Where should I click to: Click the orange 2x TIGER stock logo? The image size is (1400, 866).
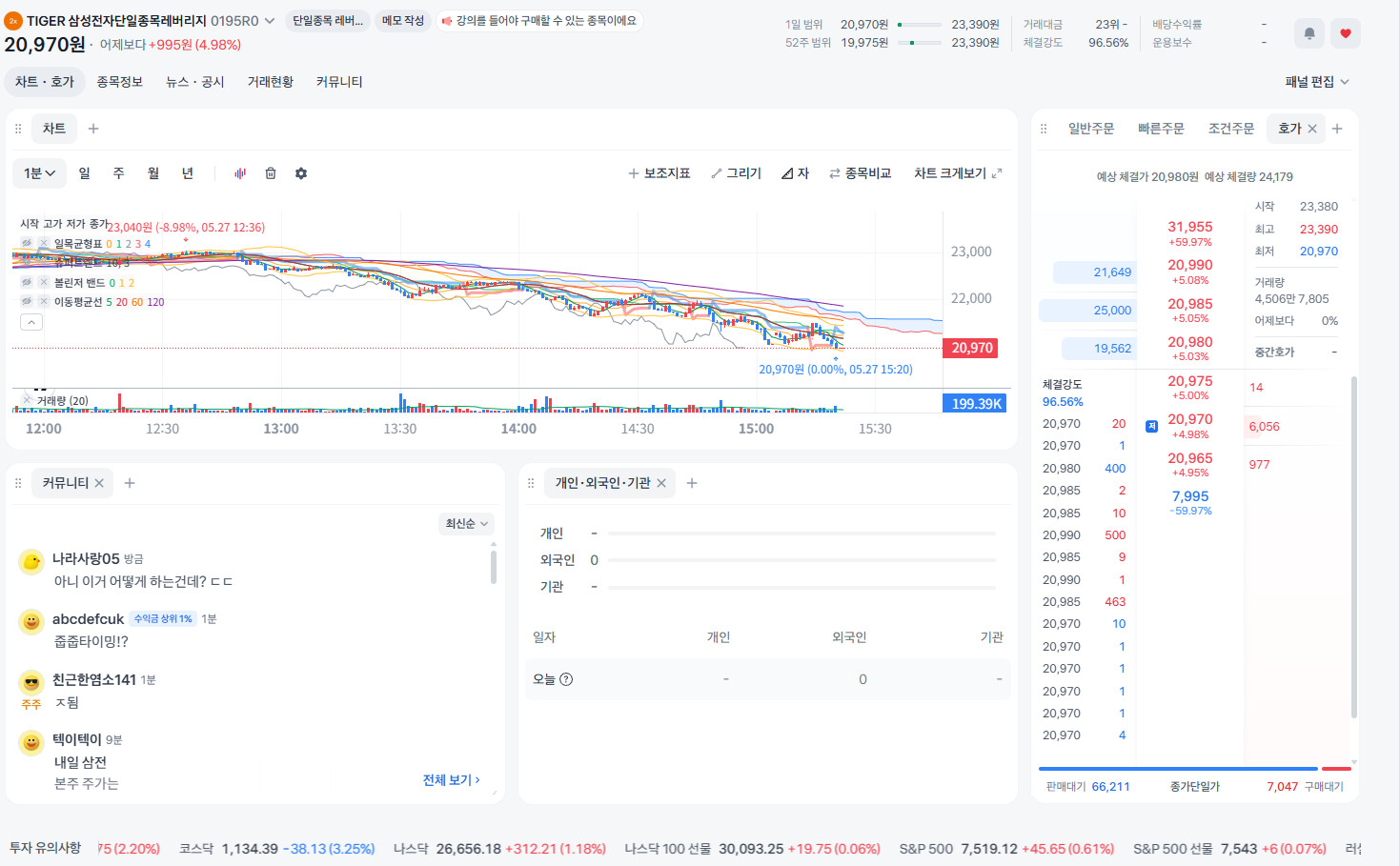(13, 21)
